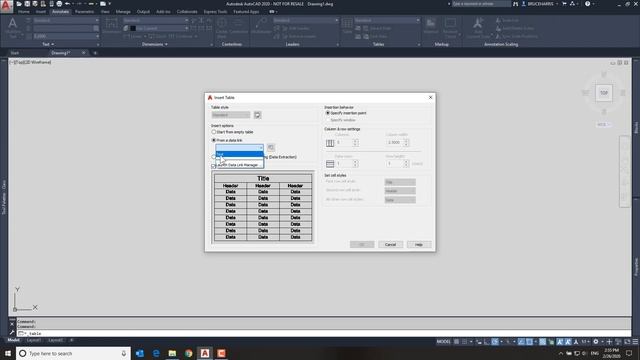640x360 pixels.
Task: Open the text style dropdown in Text panel
Action: [x=66, y=20]
